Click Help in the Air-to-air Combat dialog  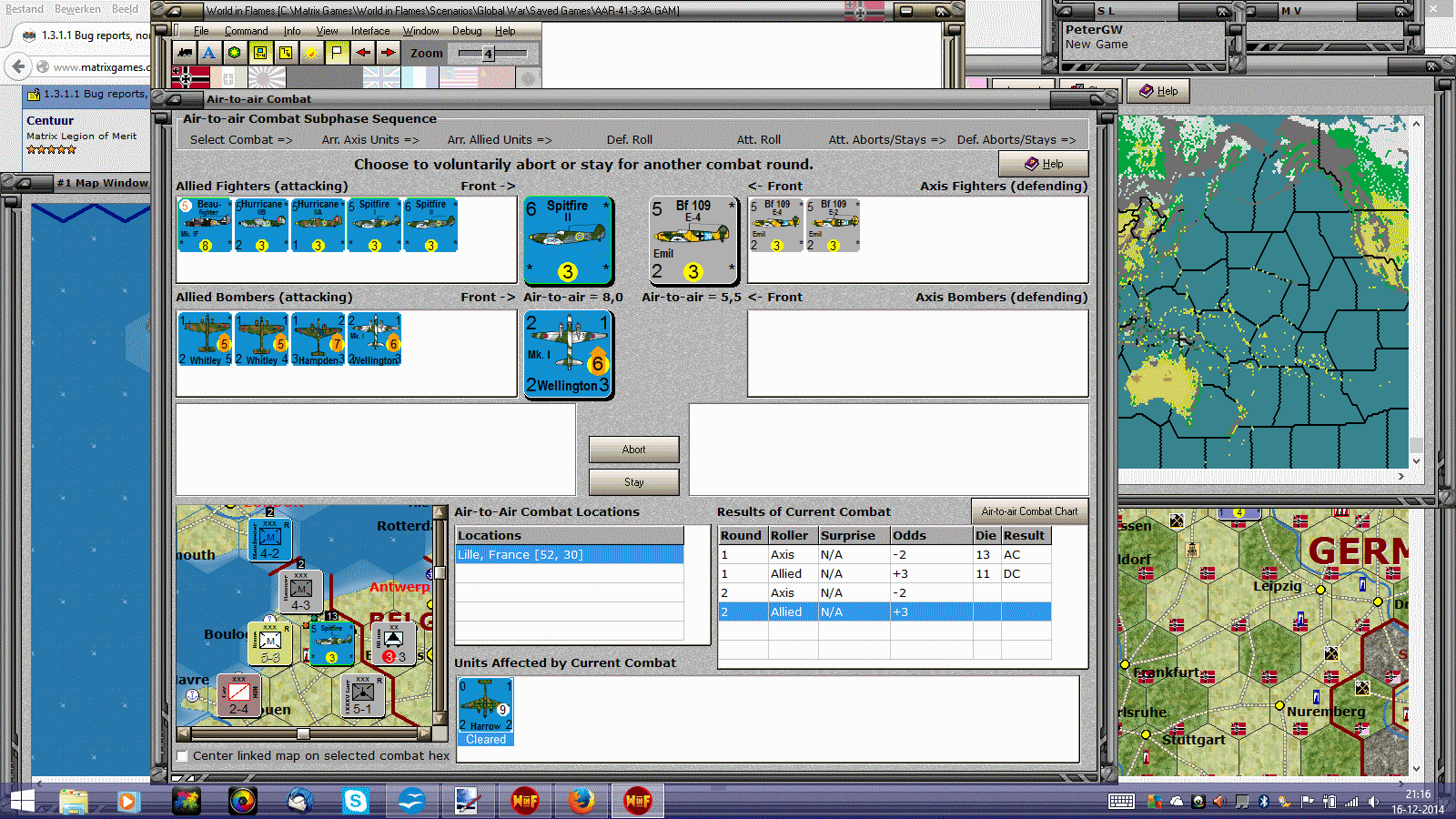pyautogui.click(x=1044, y=164)
